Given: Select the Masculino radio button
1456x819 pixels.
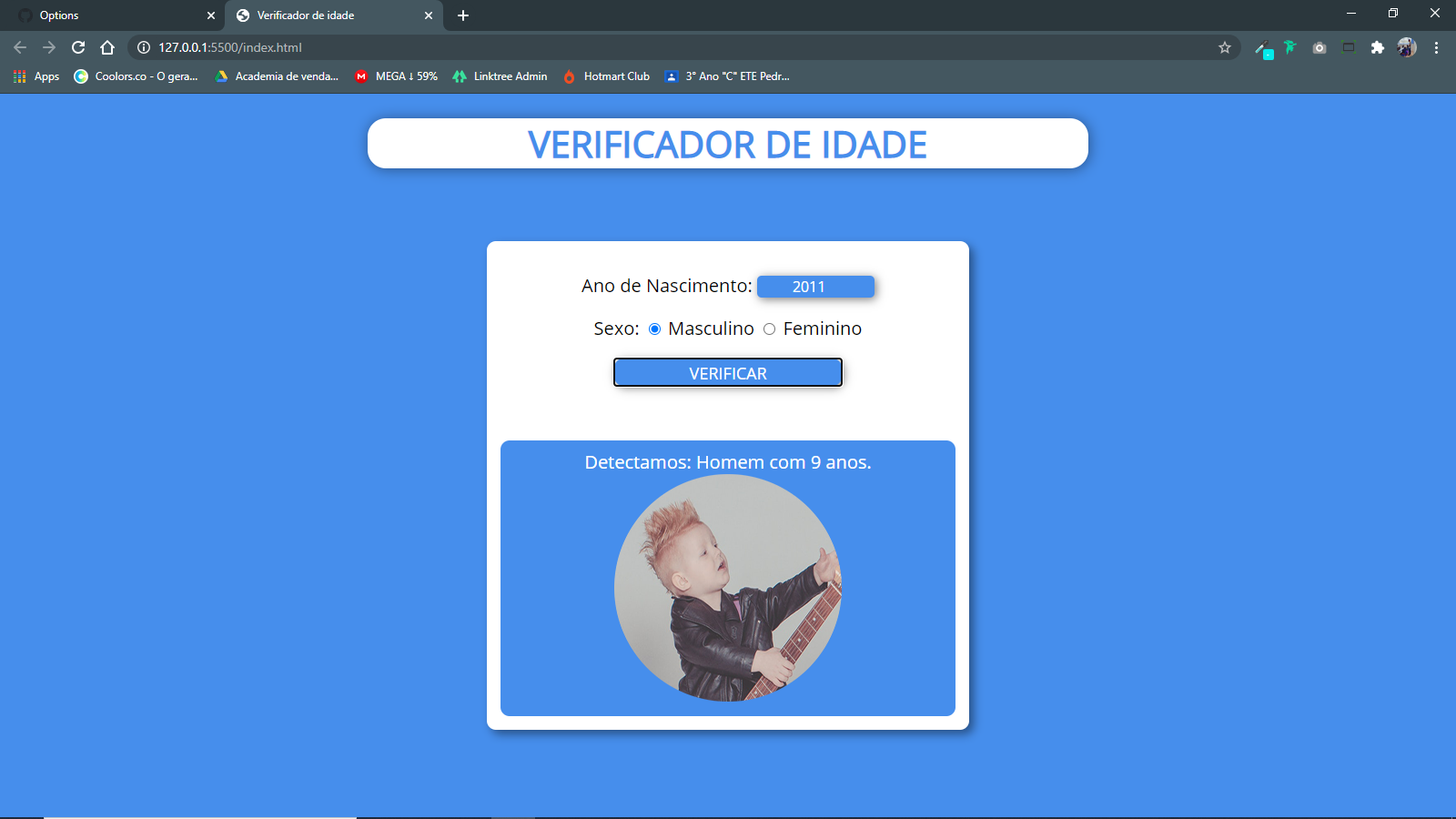Looking at the screenshot, I should 654,329.
